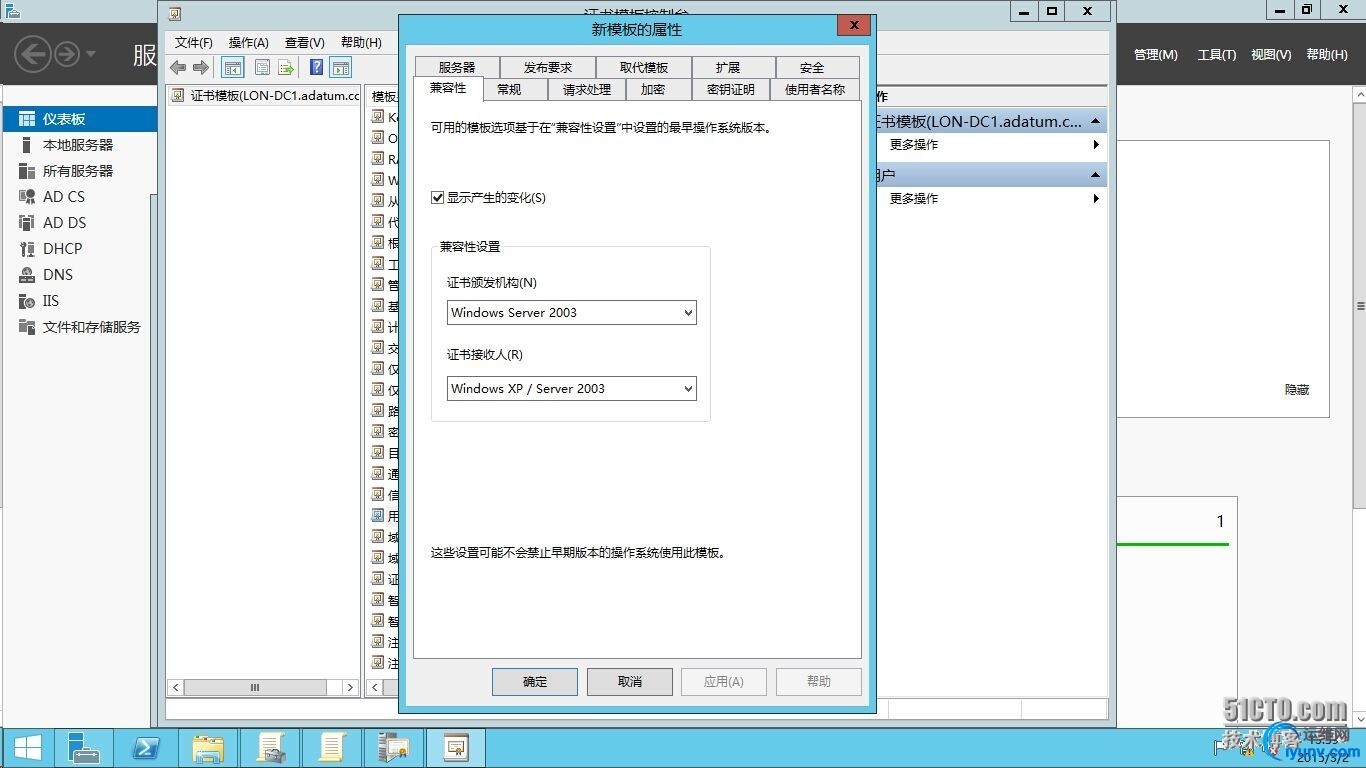This screenshot has width=1366, height=768.
Task: Toggle the show/hide action pane toolbar icon
Action: coord(341,68)
